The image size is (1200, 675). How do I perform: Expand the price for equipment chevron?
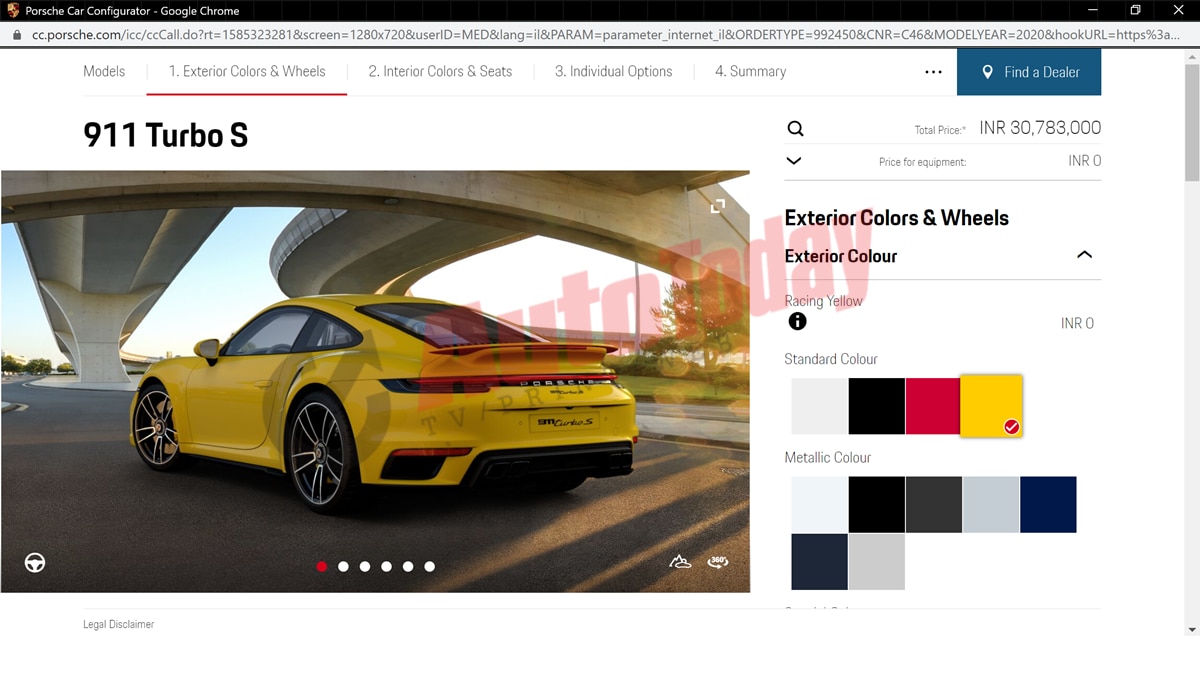(794, 161)
